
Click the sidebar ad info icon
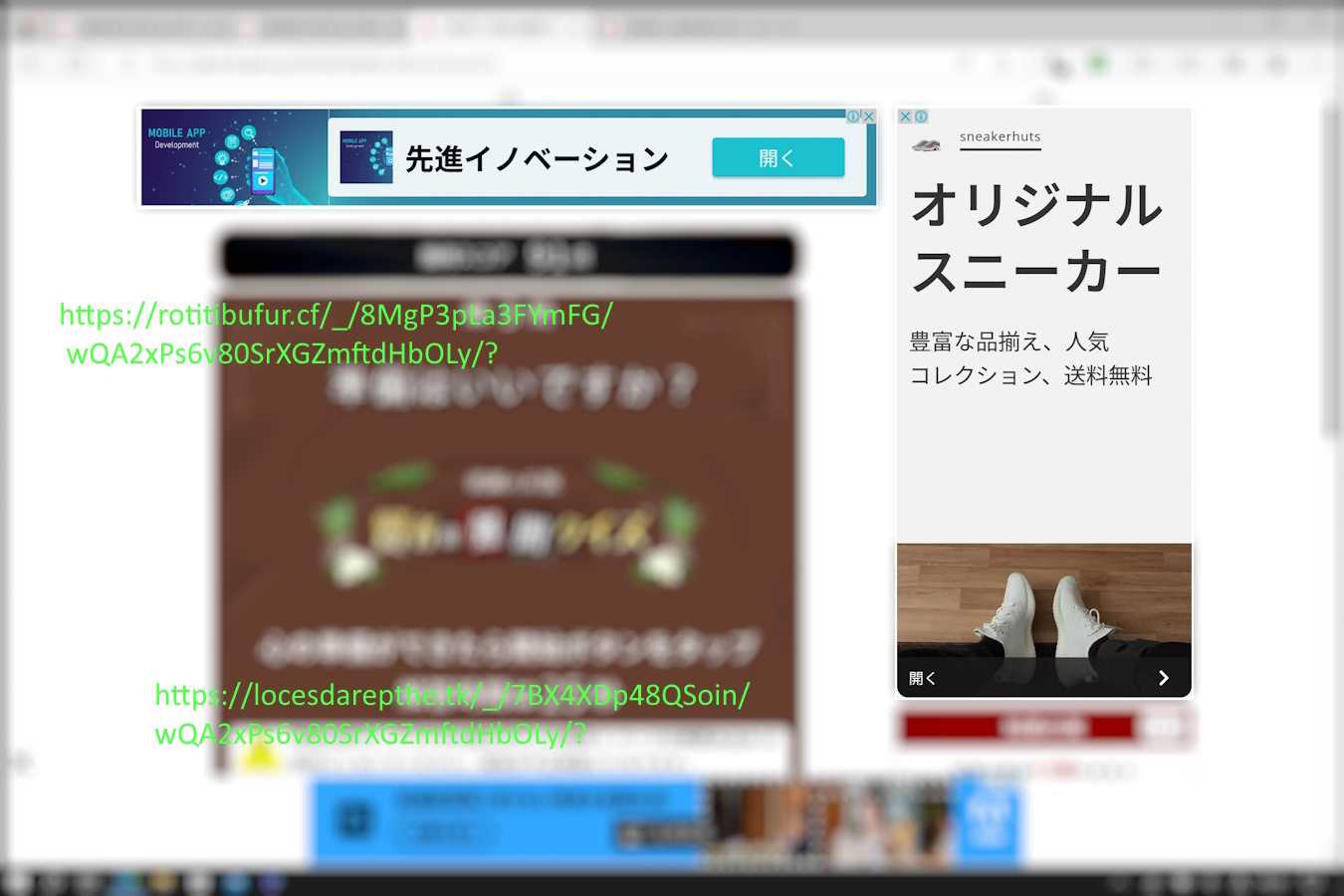[x=921, y=116]
